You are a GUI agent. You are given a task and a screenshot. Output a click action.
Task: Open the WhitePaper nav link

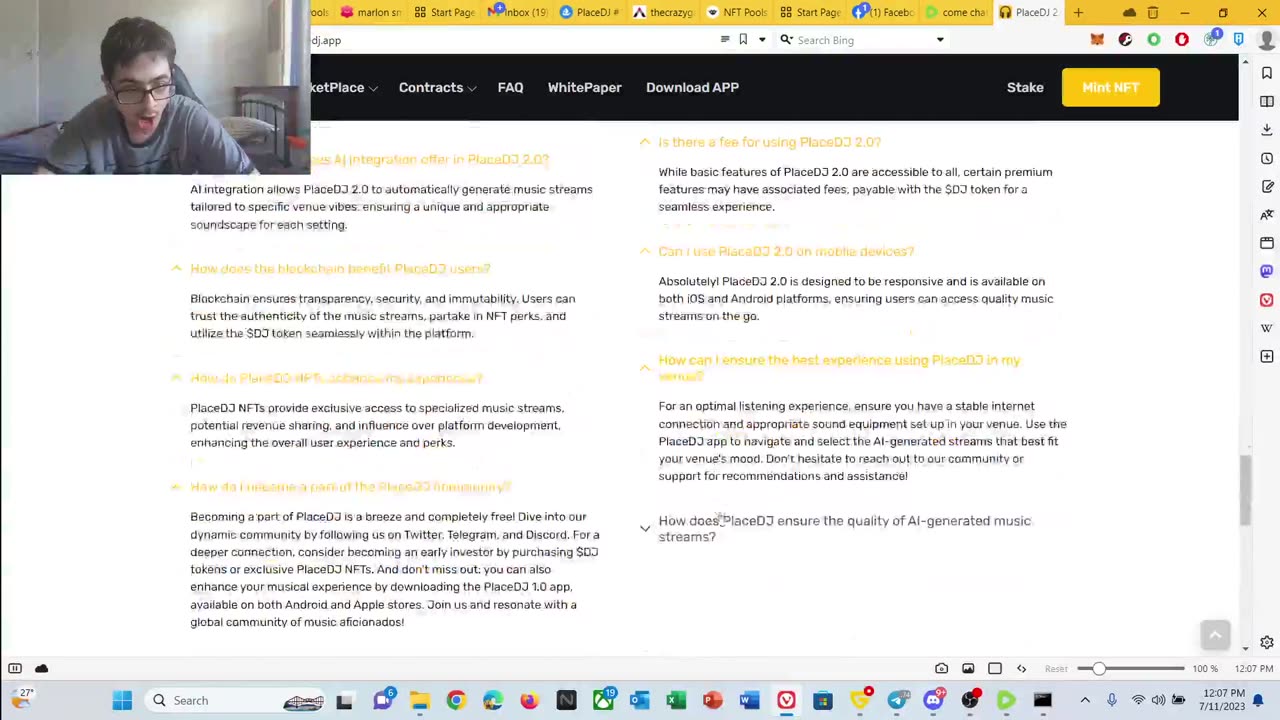[x=584, y=87]
